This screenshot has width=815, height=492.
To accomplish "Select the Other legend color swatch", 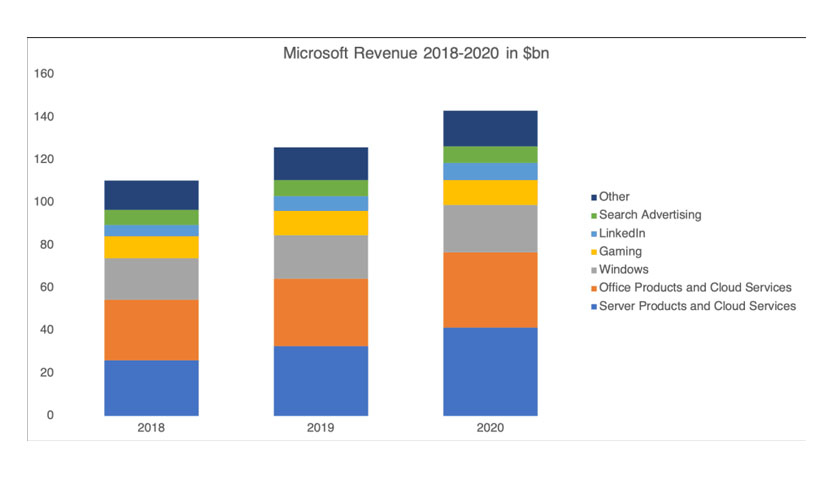I will (594, 197).
